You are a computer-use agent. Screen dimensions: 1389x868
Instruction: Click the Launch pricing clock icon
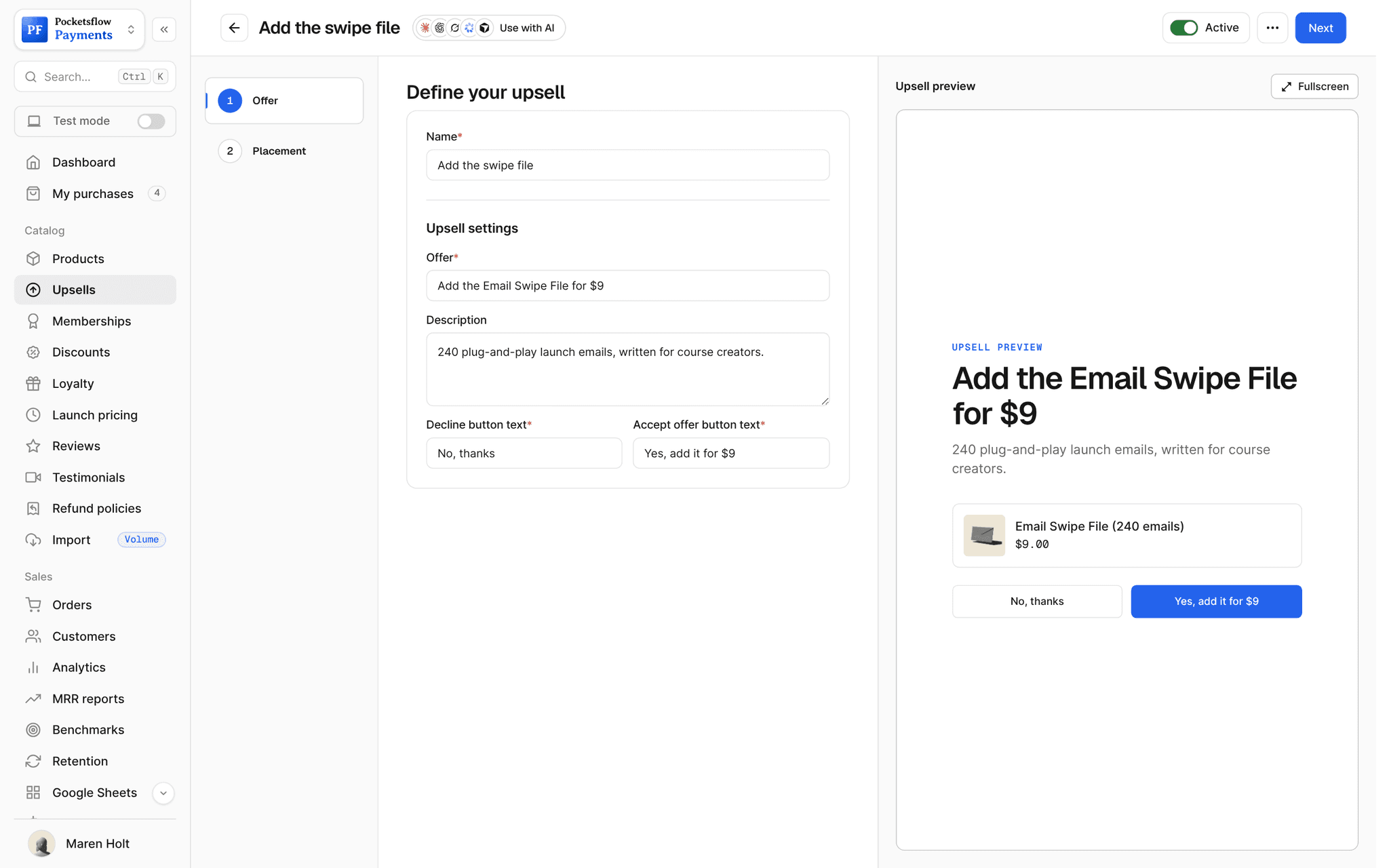(x=33, y=414)
